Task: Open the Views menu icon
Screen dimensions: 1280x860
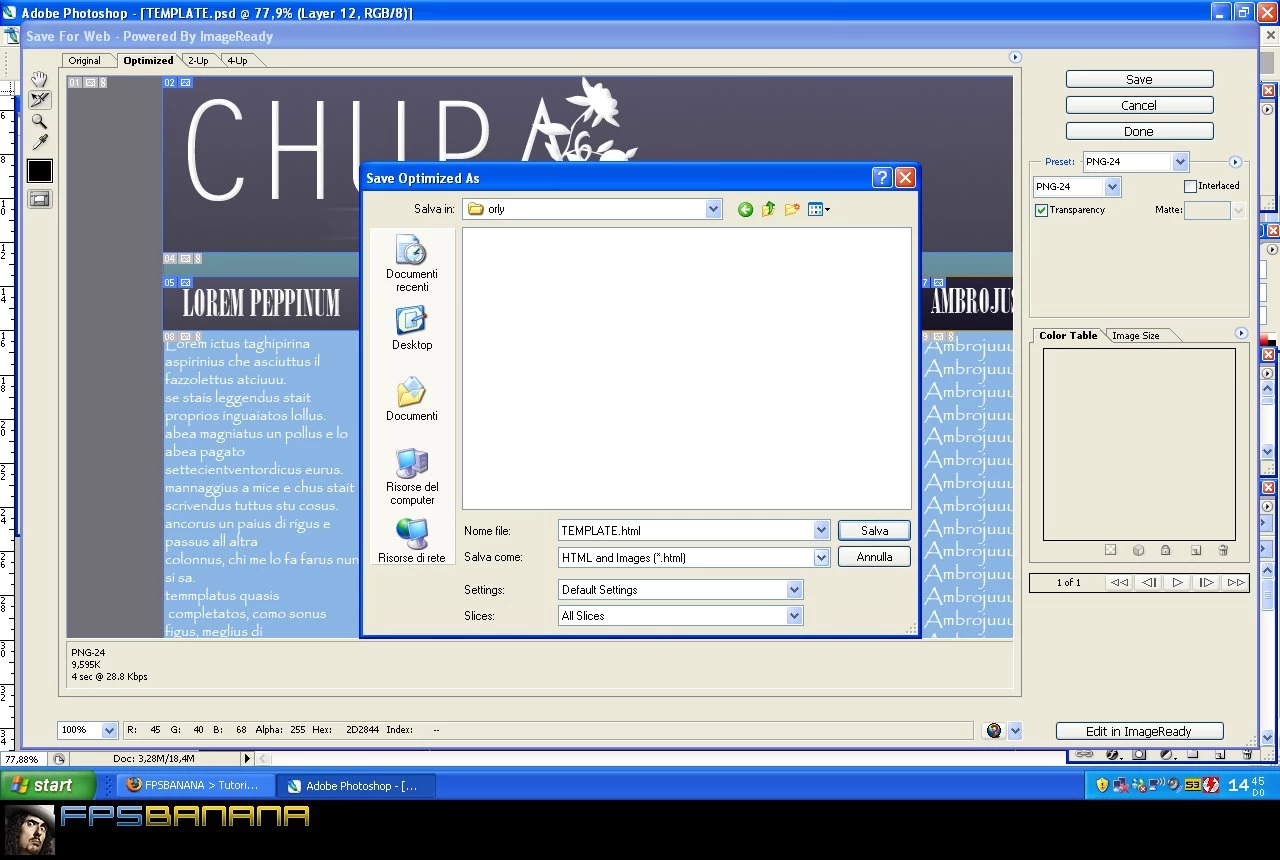Action: tap(819, 209)
